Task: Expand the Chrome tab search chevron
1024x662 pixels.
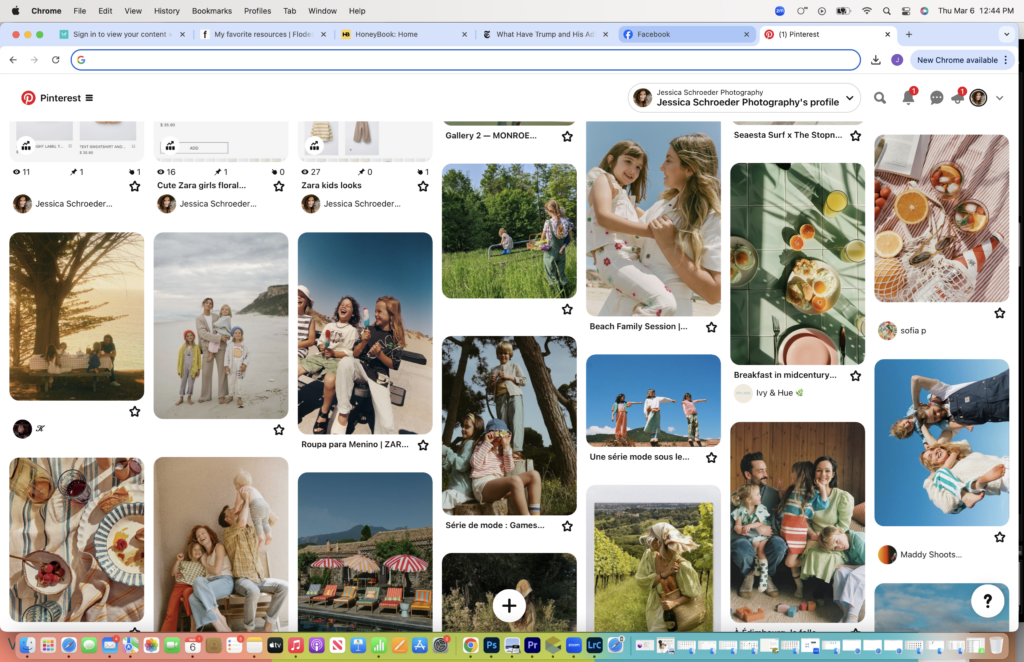Action: click(x=1006, y=34)
